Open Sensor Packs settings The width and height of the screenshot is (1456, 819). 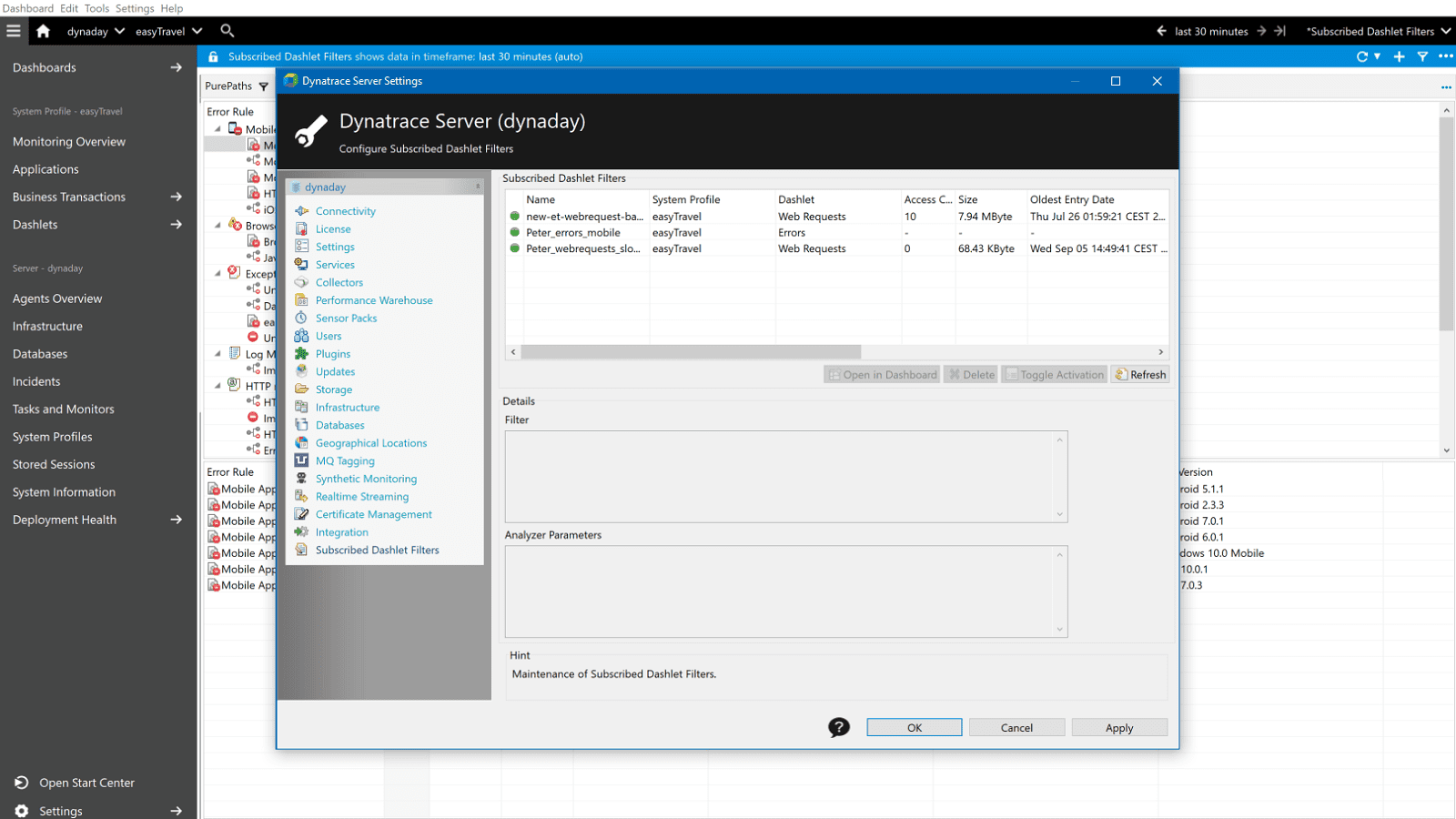(x=346, y=318)
